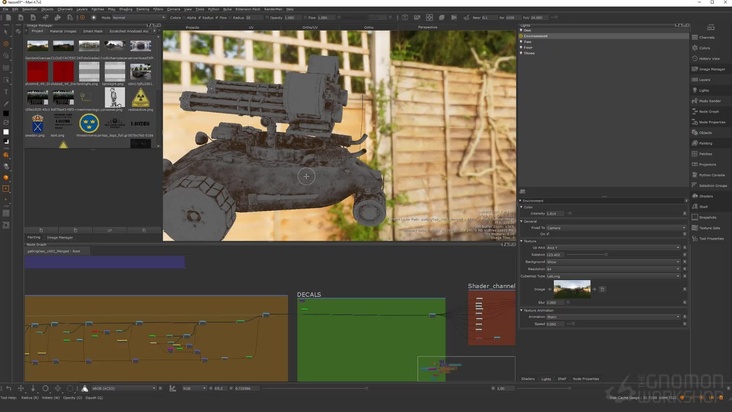Open the Tool Properties palette
The height and width of the screenshot is (412, 732).
(711, 238)
